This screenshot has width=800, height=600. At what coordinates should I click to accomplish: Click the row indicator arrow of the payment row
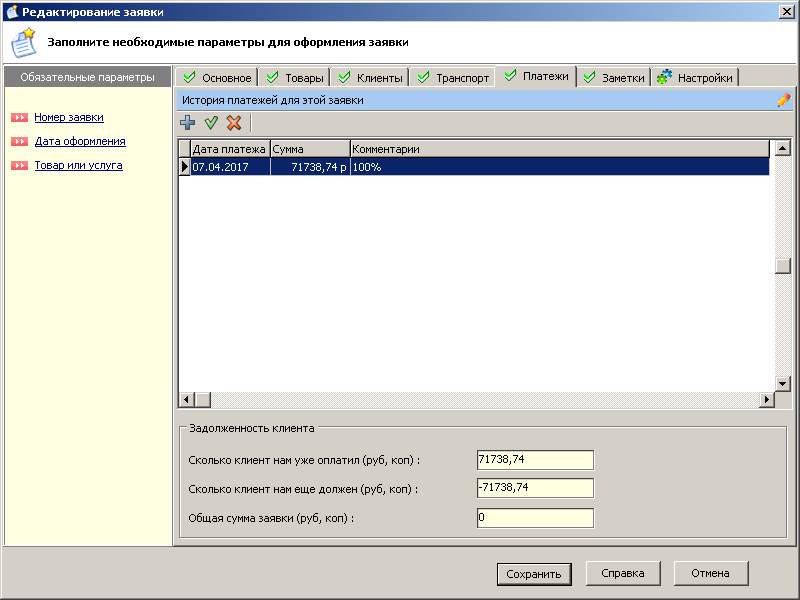tap(184, 167)
